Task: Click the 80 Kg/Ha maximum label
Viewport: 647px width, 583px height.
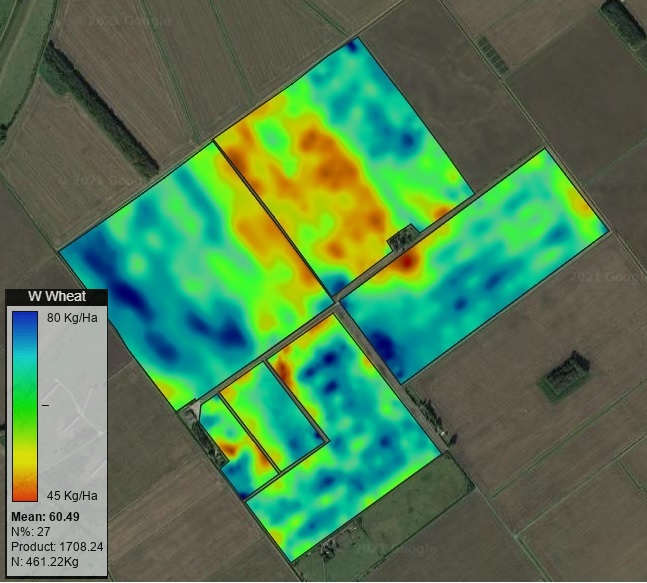Action: [72, 318]
